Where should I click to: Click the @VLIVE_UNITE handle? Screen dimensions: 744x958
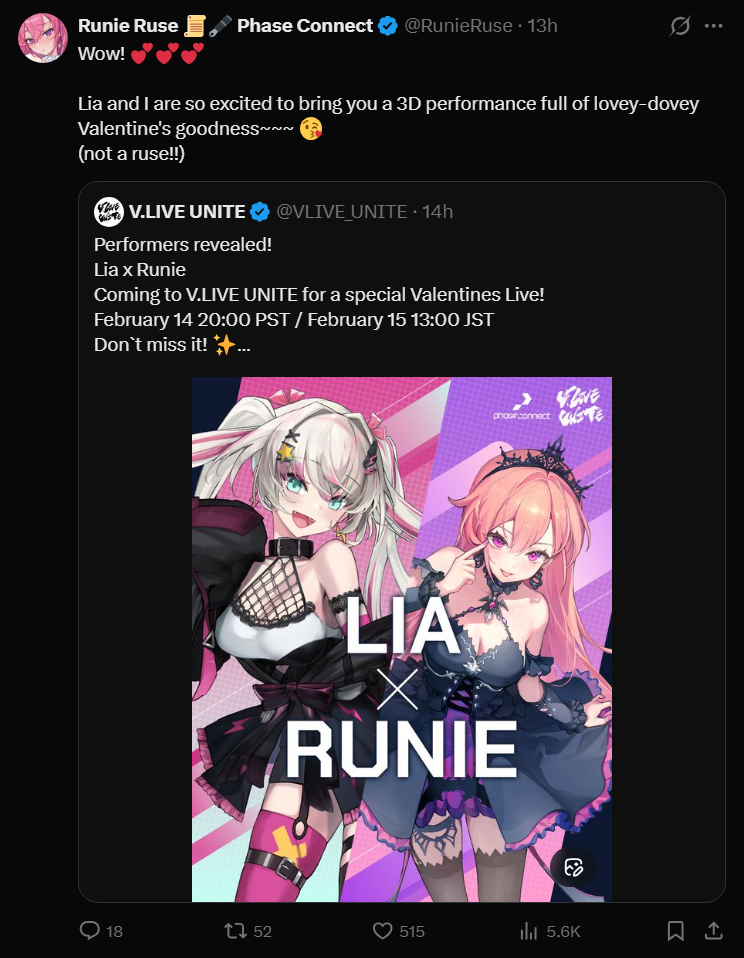click(341, 211)
